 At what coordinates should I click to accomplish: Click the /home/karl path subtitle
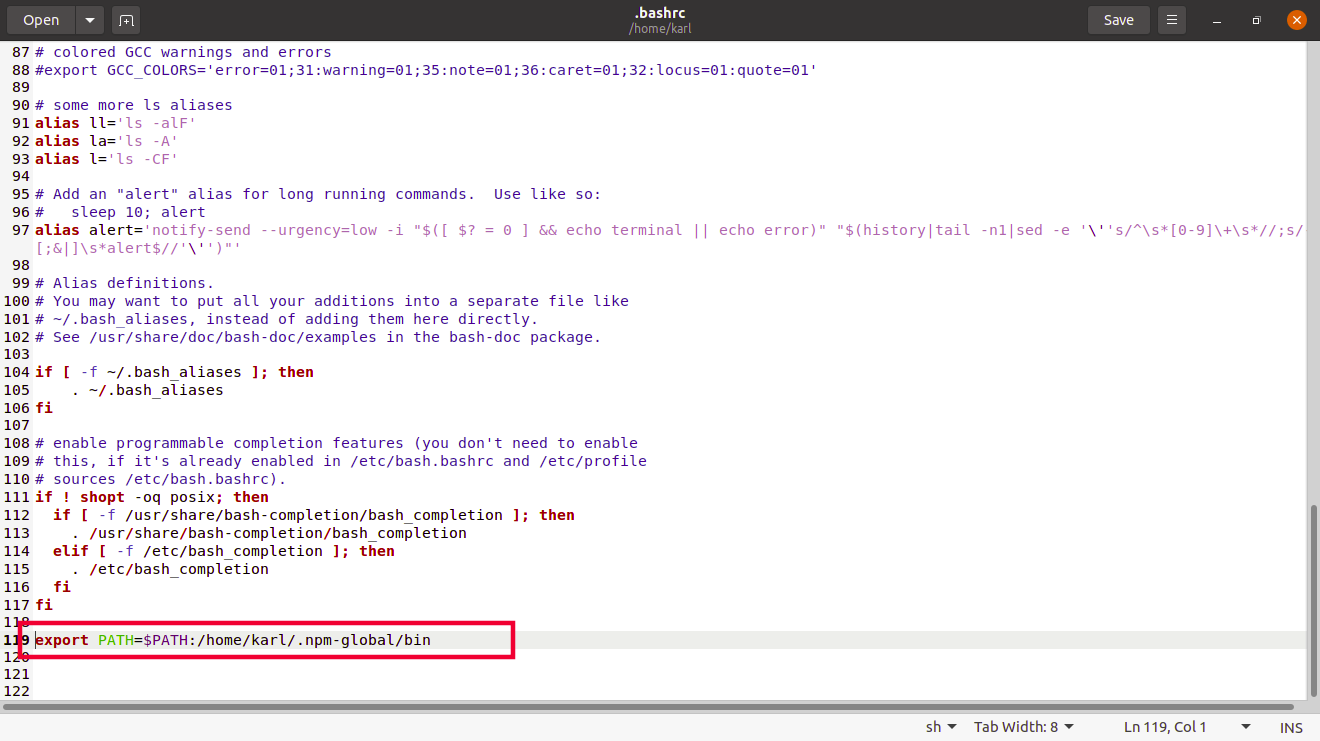coord(660,29)
